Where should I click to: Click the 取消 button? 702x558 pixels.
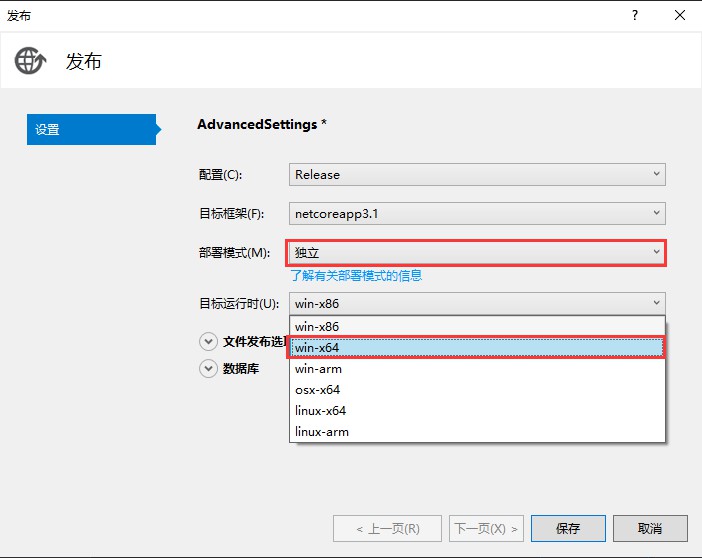(650, 528)
